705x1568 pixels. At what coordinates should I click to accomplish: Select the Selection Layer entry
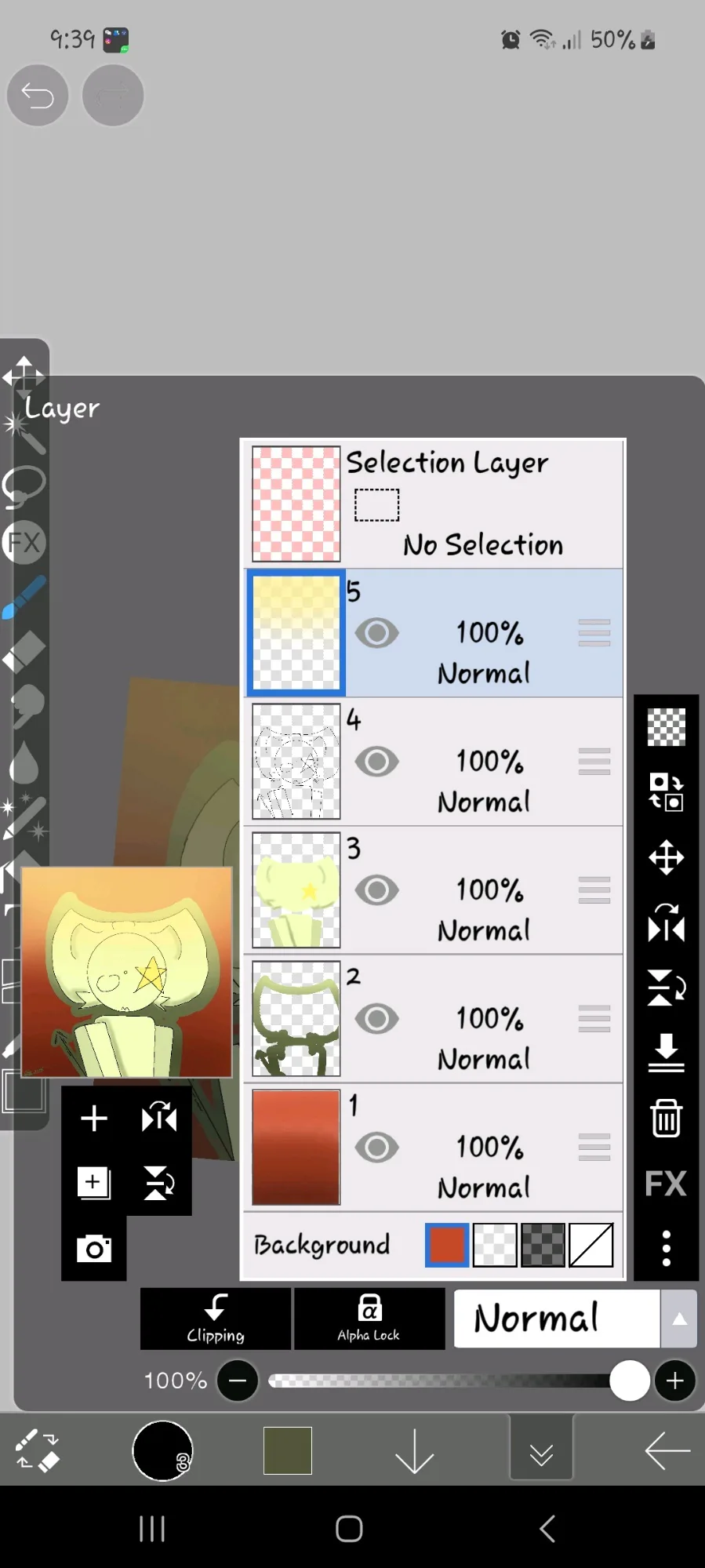(x=434, y=504)
